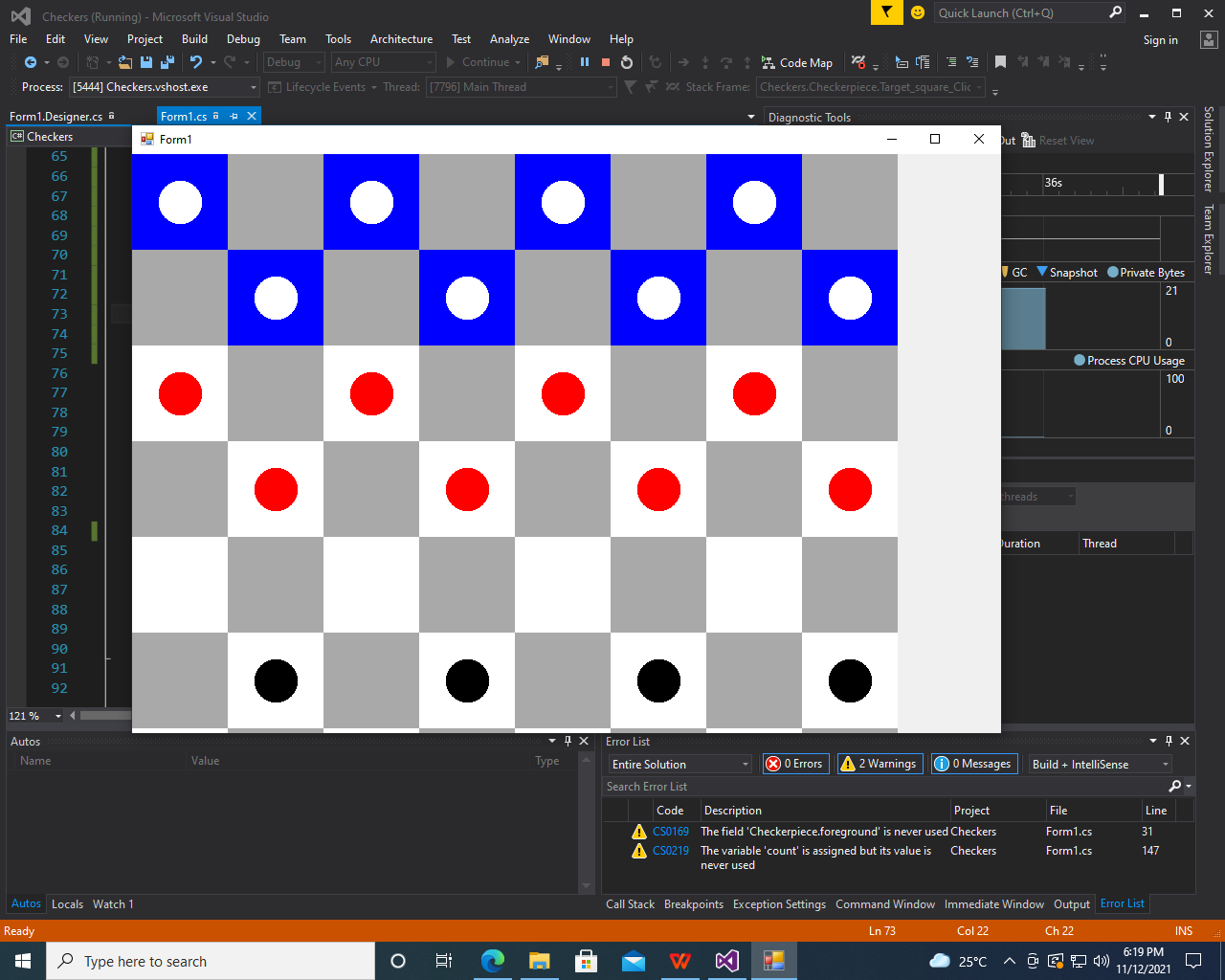Click the bookmark toolbar icon

tap(1000, 62)
